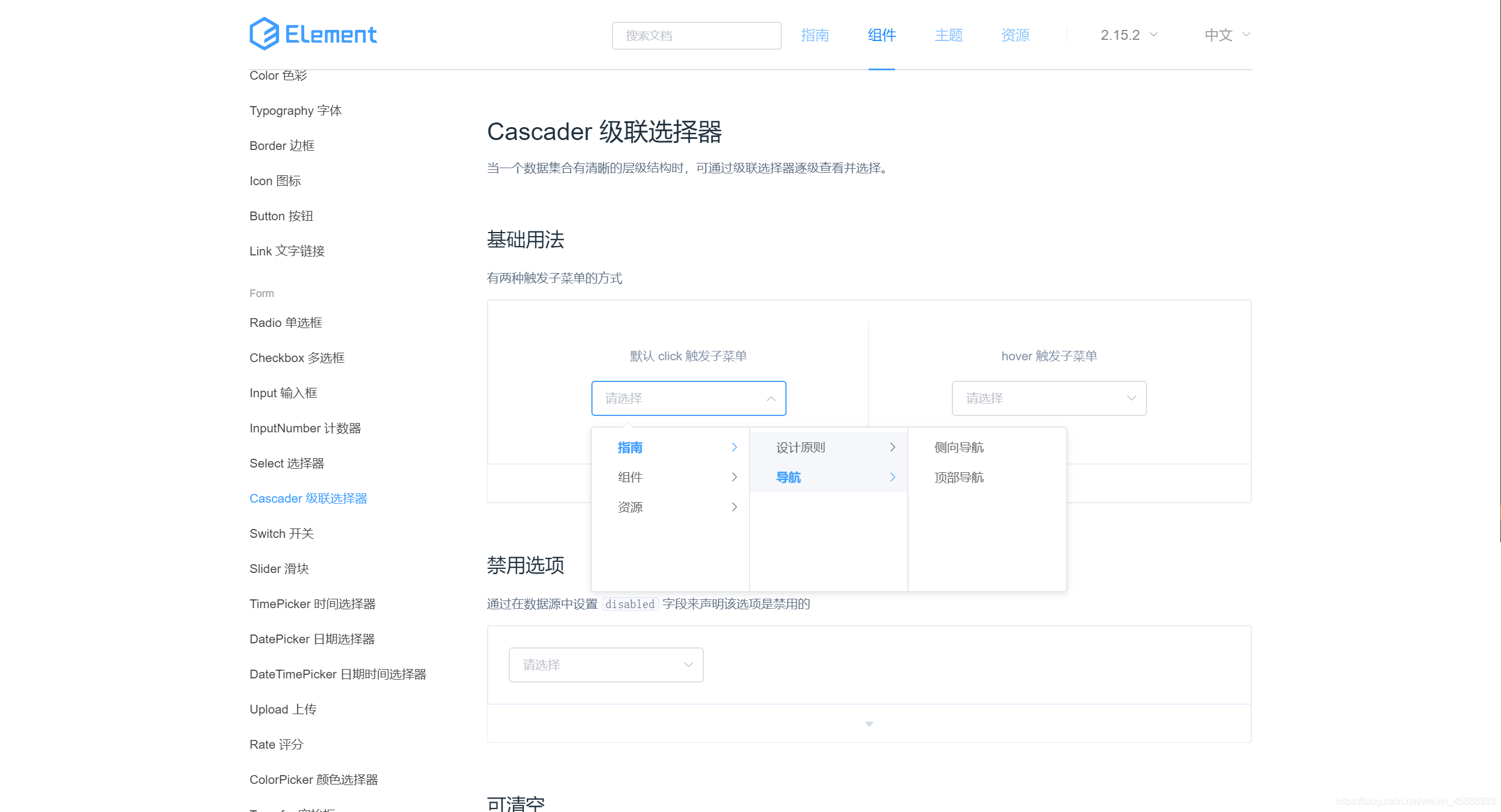This screenshot has width=1501, height=812.
Task: Select 侧向导航 in the cascader menu
Action: point(959,448)
